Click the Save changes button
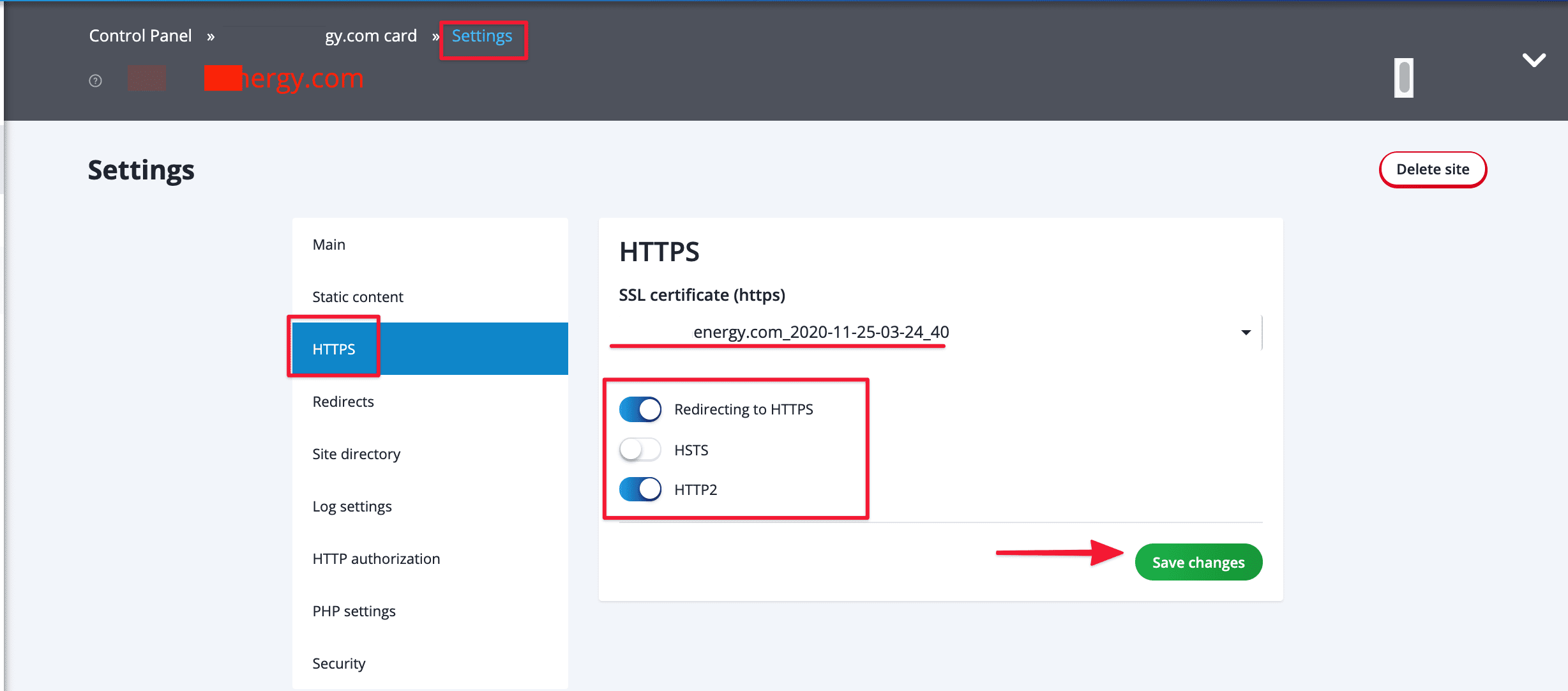The image size is (1568, 691). click(1198, 562)
